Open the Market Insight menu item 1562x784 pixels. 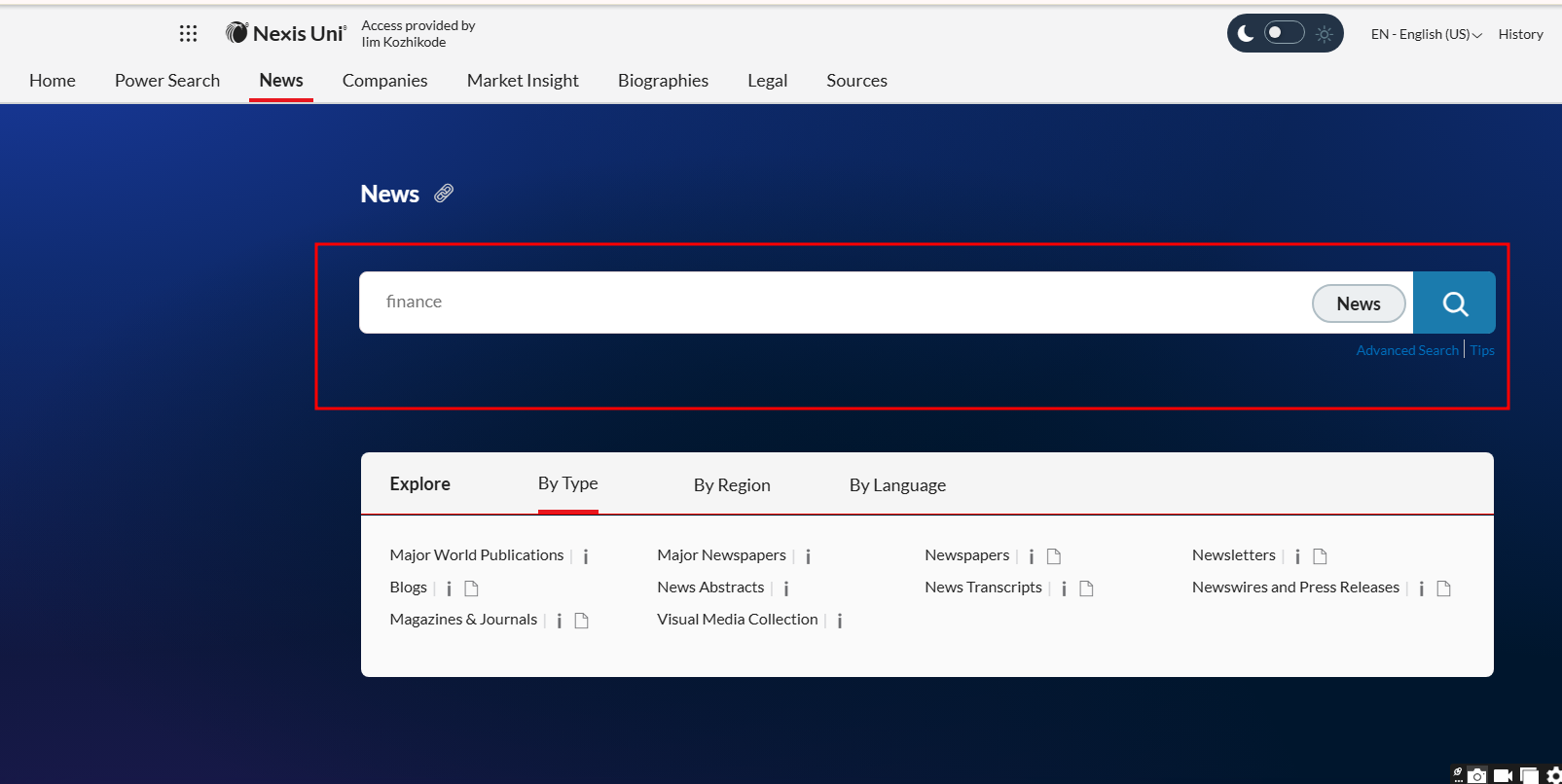(523, 81)
